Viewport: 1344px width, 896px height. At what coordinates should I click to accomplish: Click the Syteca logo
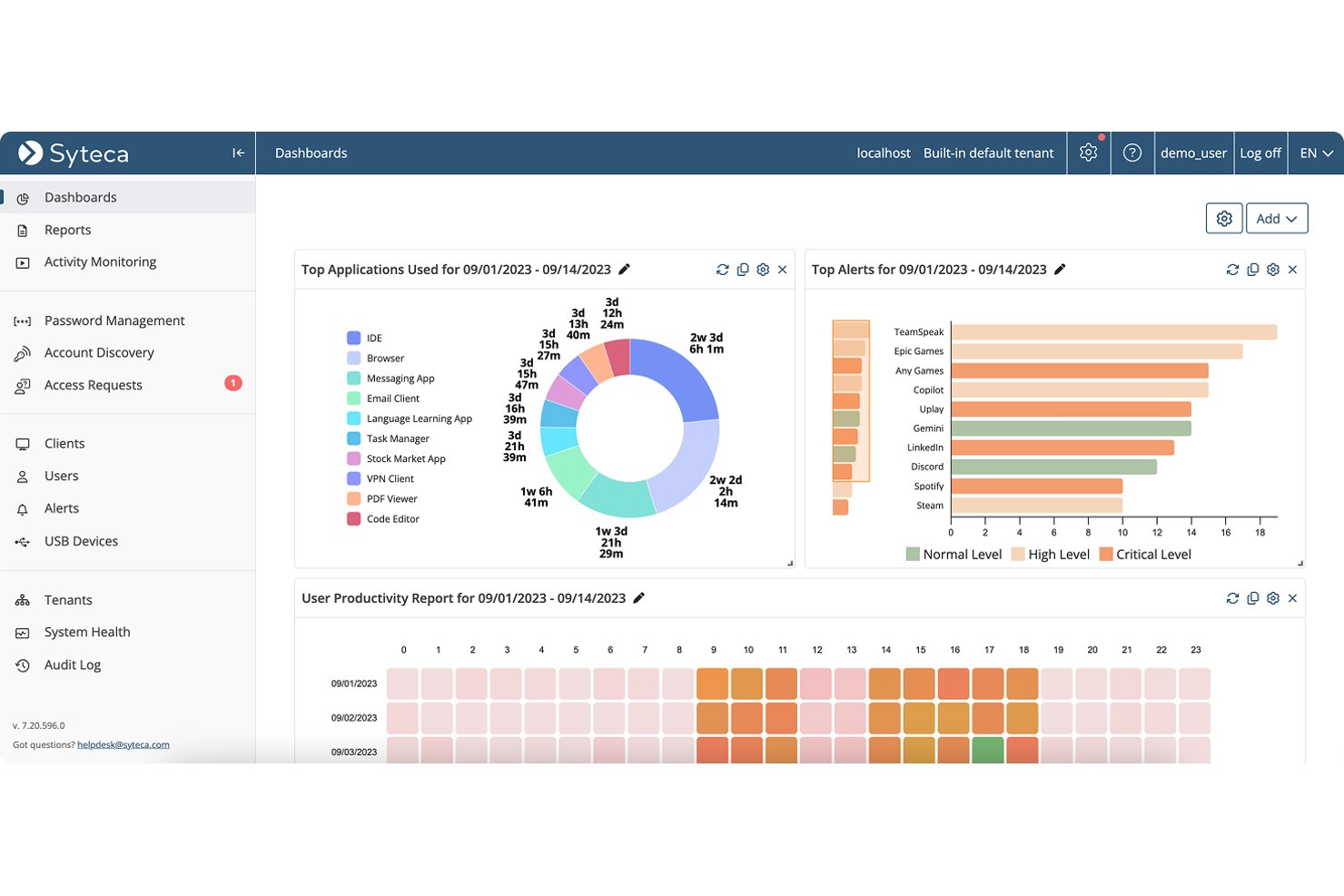pos(74,153)
